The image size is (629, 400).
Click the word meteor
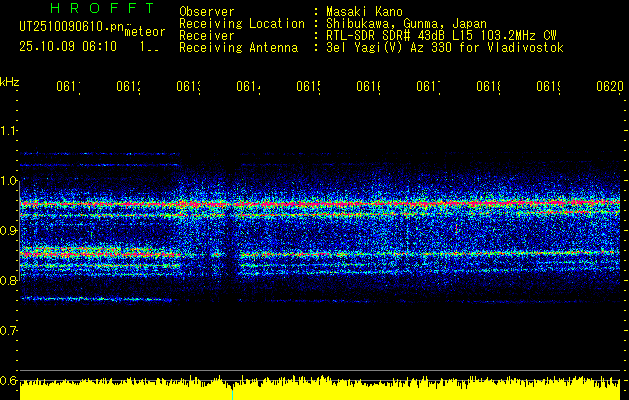coord(145,32)
